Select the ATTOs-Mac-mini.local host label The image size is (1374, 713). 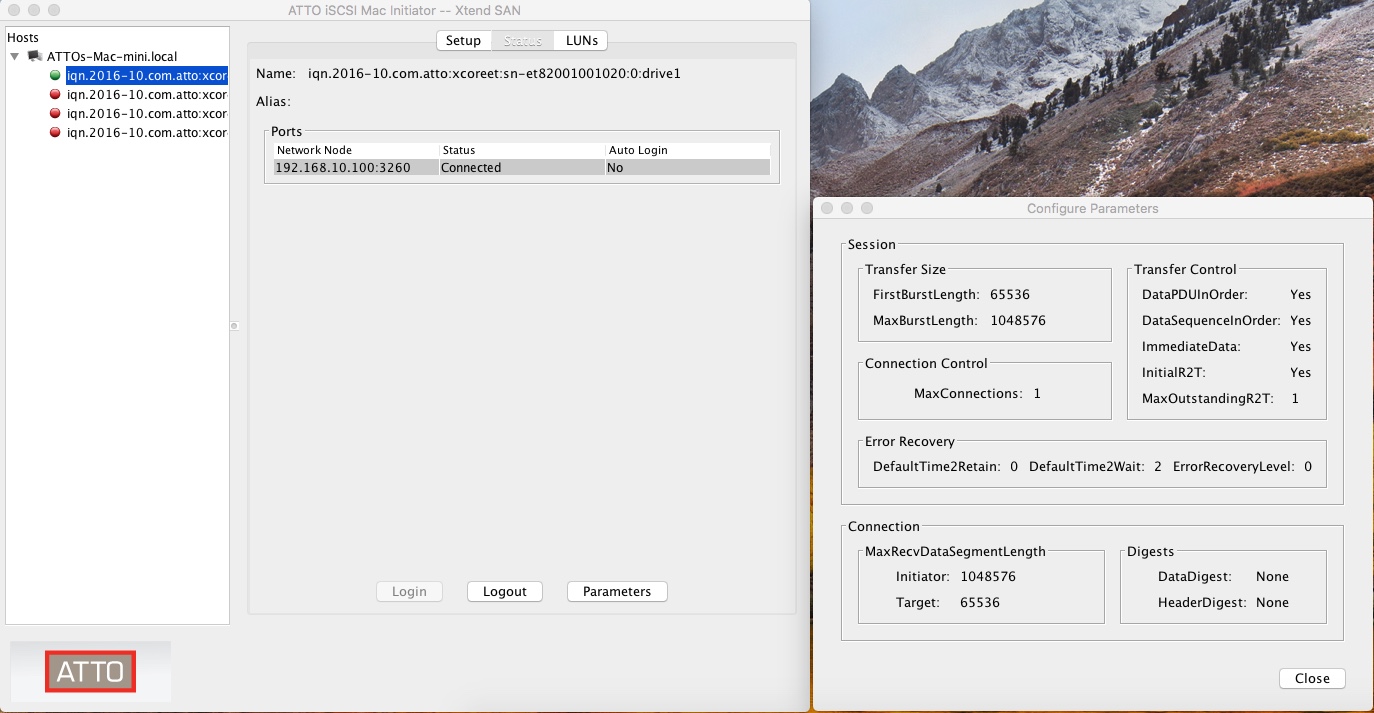click(x=112, y=57)
